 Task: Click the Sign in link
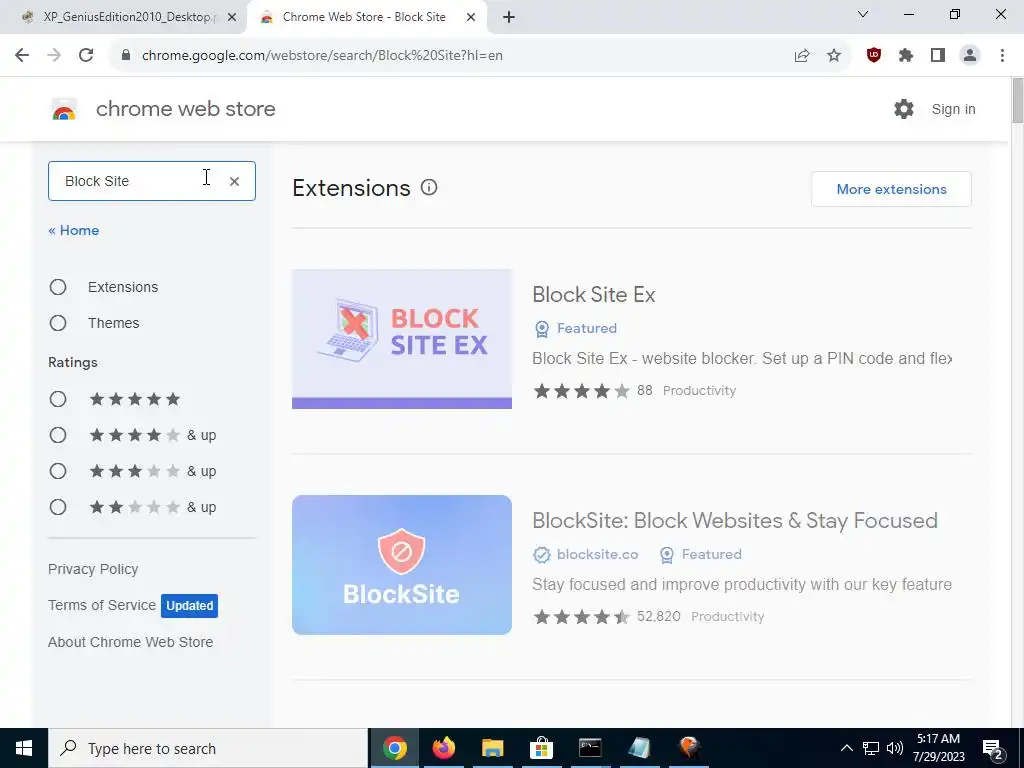953,109
